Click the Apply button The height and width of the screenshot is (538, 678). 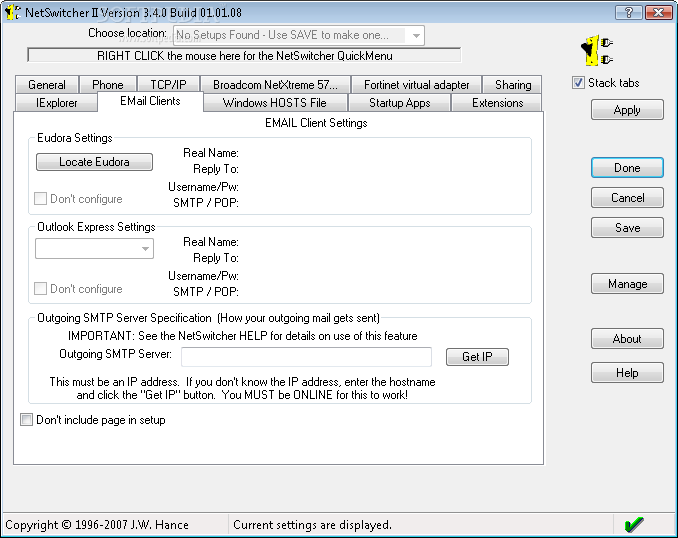point(627,110)
